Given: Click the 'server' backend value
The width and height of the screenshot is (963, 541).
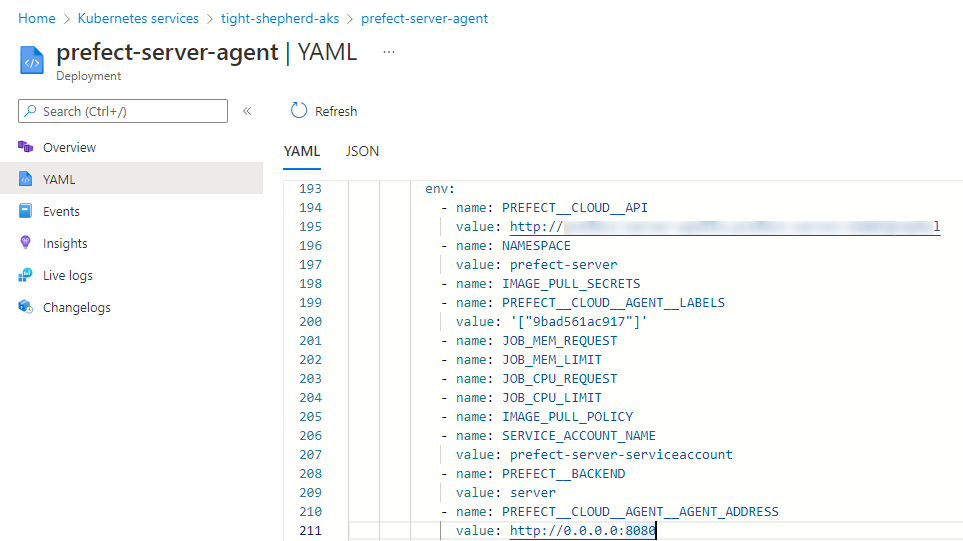Looking at the screenshot, I should 532,493.
